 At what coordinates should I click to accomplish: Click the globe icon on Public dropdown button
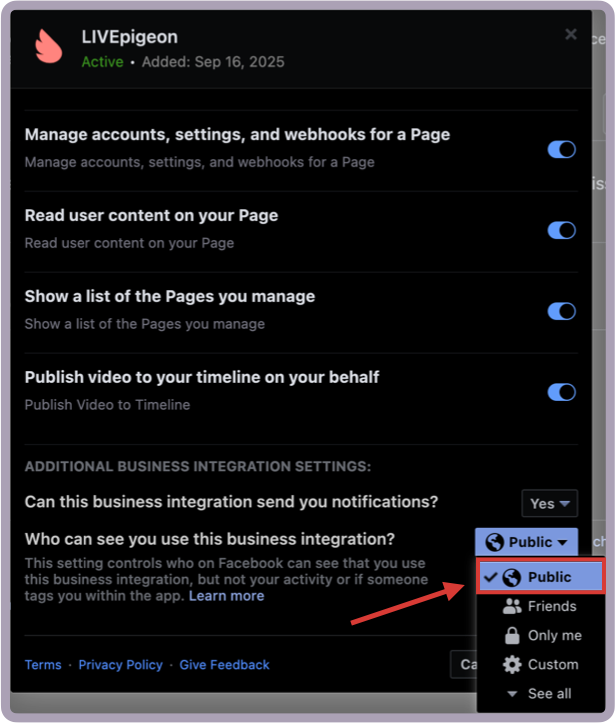[x=495, y=542]
